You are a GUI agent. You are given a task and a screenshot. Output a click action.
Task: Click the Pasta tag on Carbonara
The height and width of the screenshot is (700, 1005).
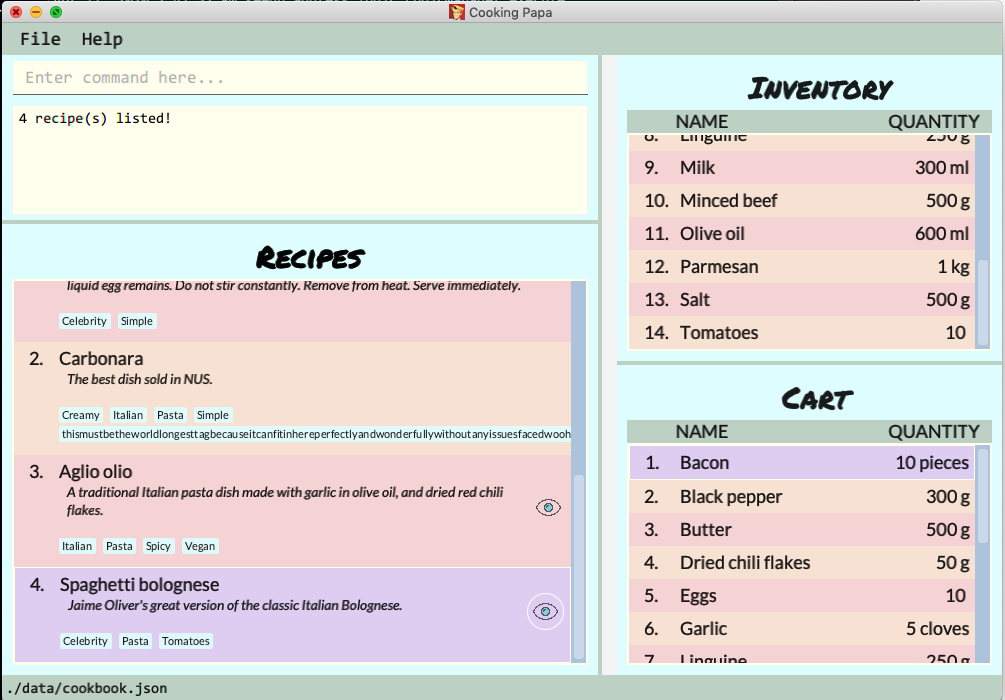170,415
